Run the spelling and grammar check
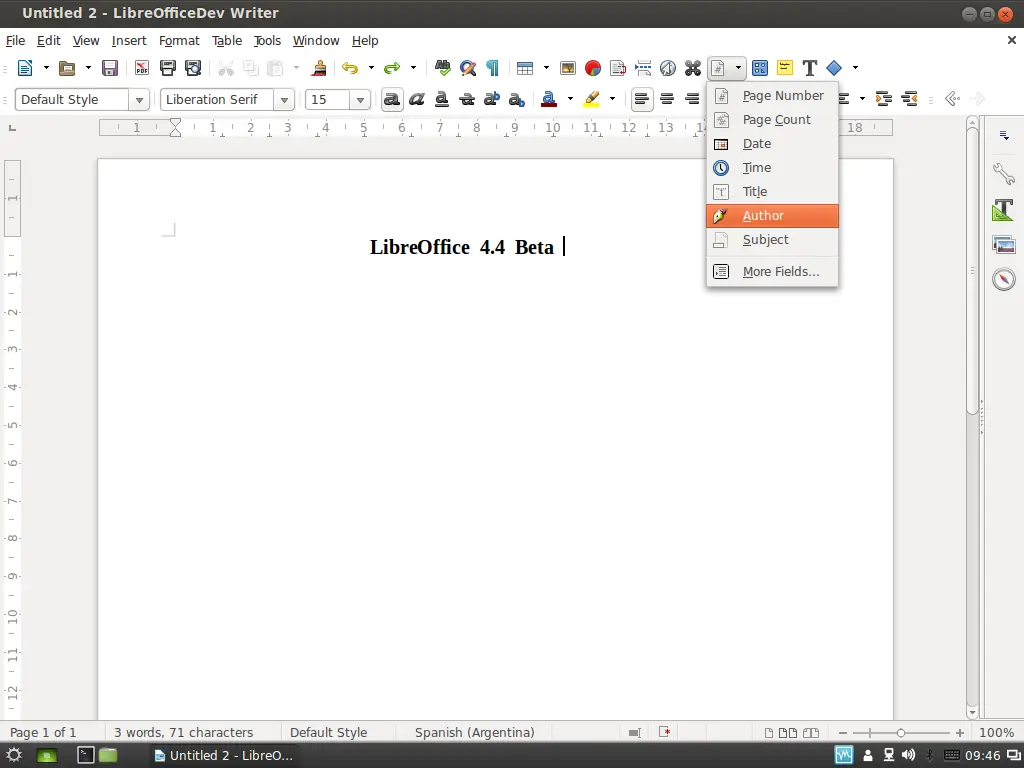1024x768 pixels. [x=443, y=68]
